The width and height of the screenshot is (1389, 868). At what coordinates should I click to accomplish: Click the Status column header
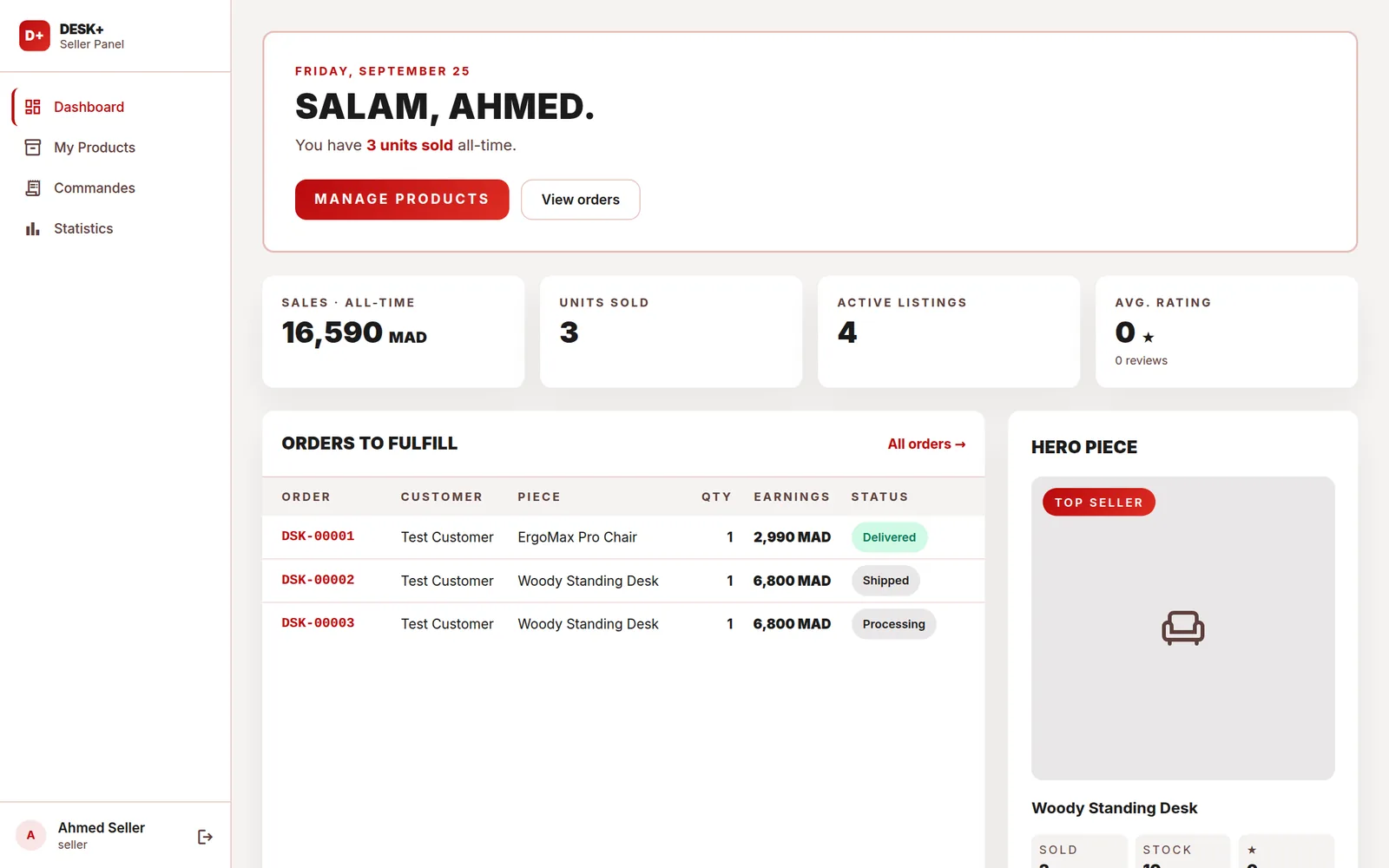(x=879, y=496)
